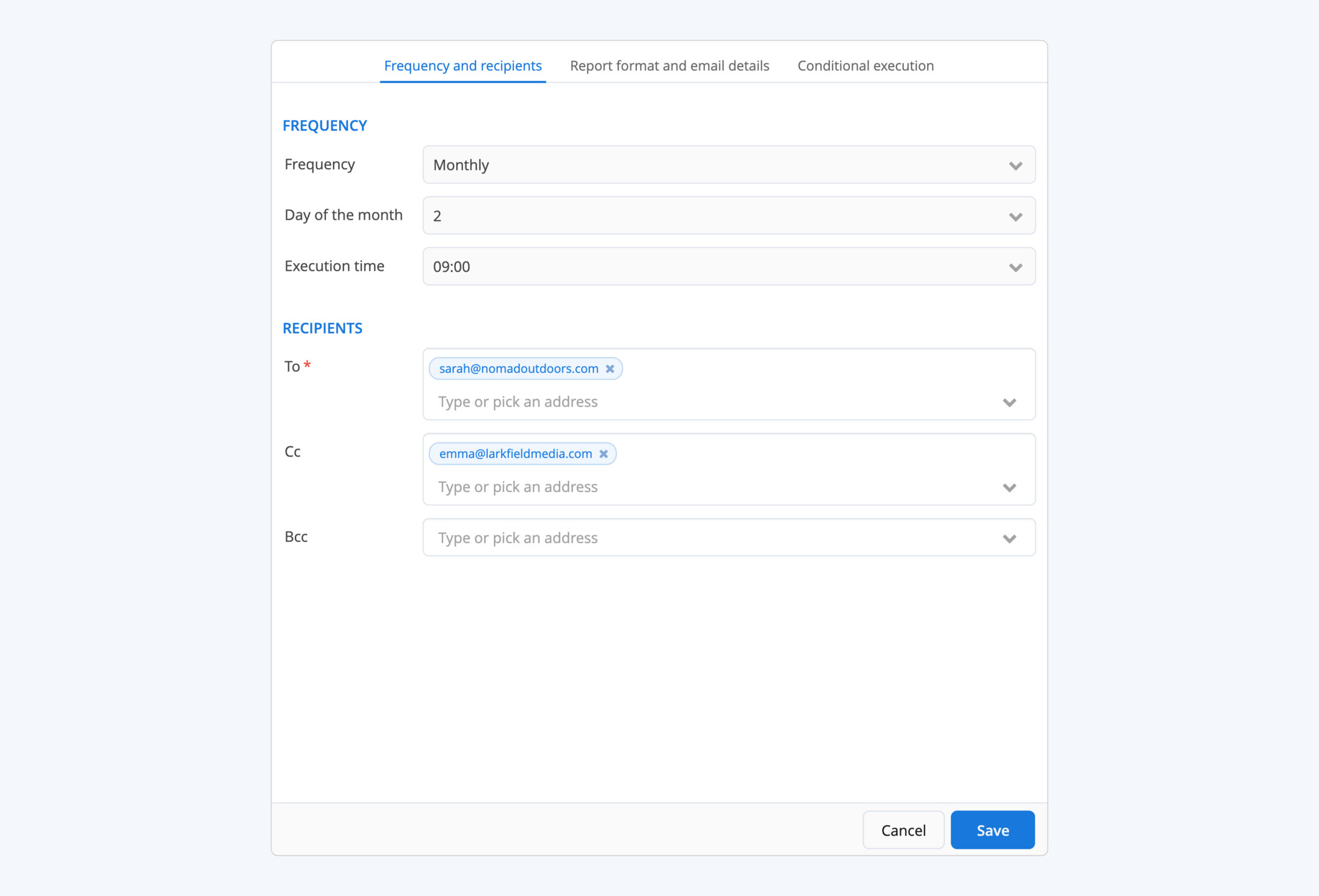Click the Frequency field label
Screen dimensions: 1319x896
(320, 164)
